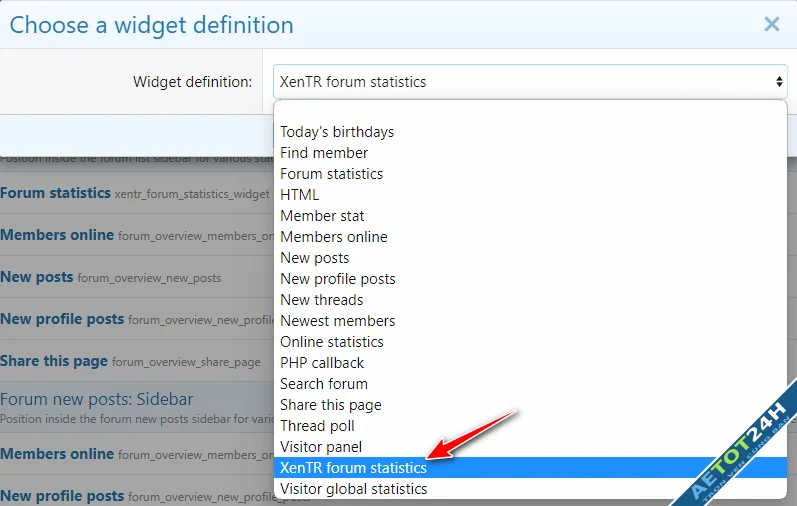
Task: Select Visitor panel option
Action: pos(321,447)
